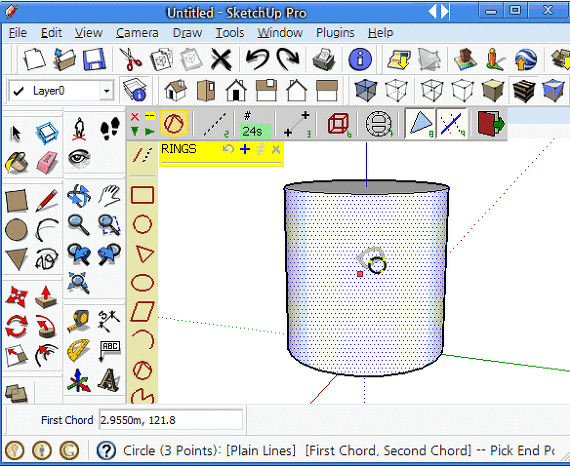
Task: Activate the Look Around eye tool
Action: click(79, 158)
